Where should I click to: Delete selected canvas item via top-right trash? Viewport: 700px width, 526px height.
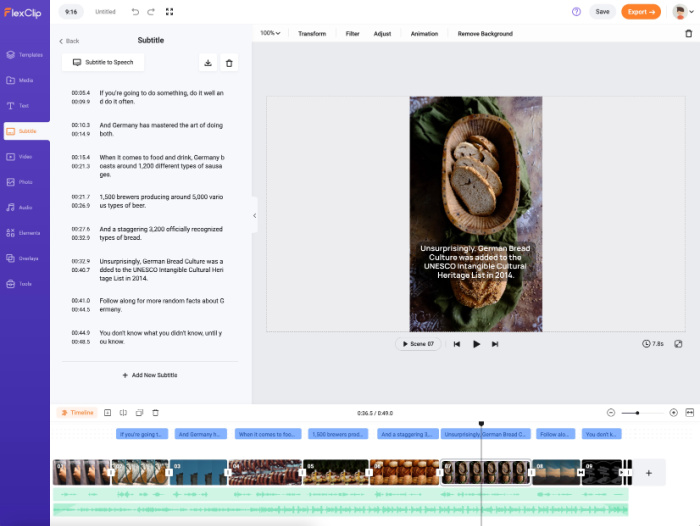point(688,33)
